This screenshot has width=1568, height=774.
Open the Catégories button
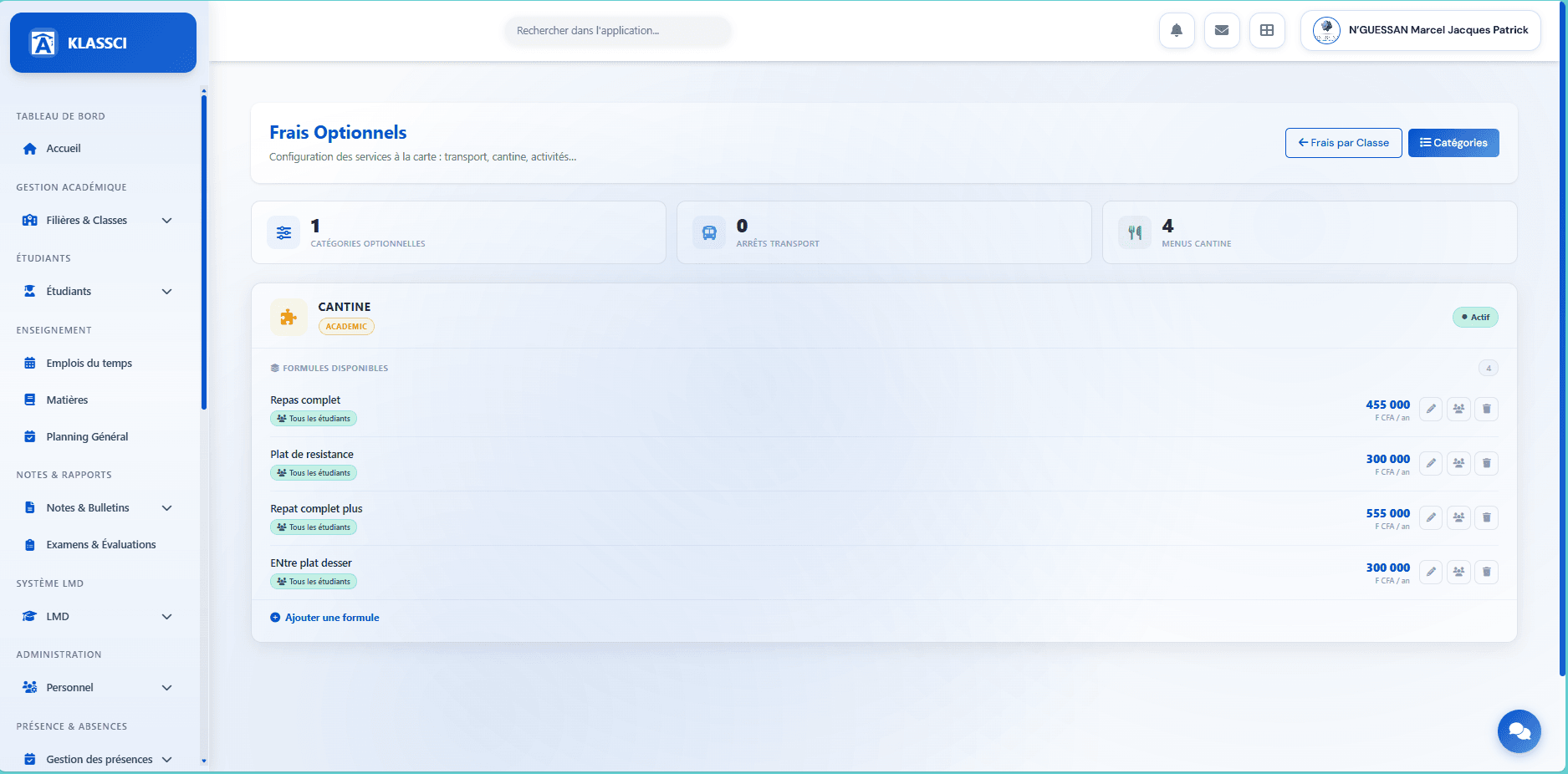1453,143
